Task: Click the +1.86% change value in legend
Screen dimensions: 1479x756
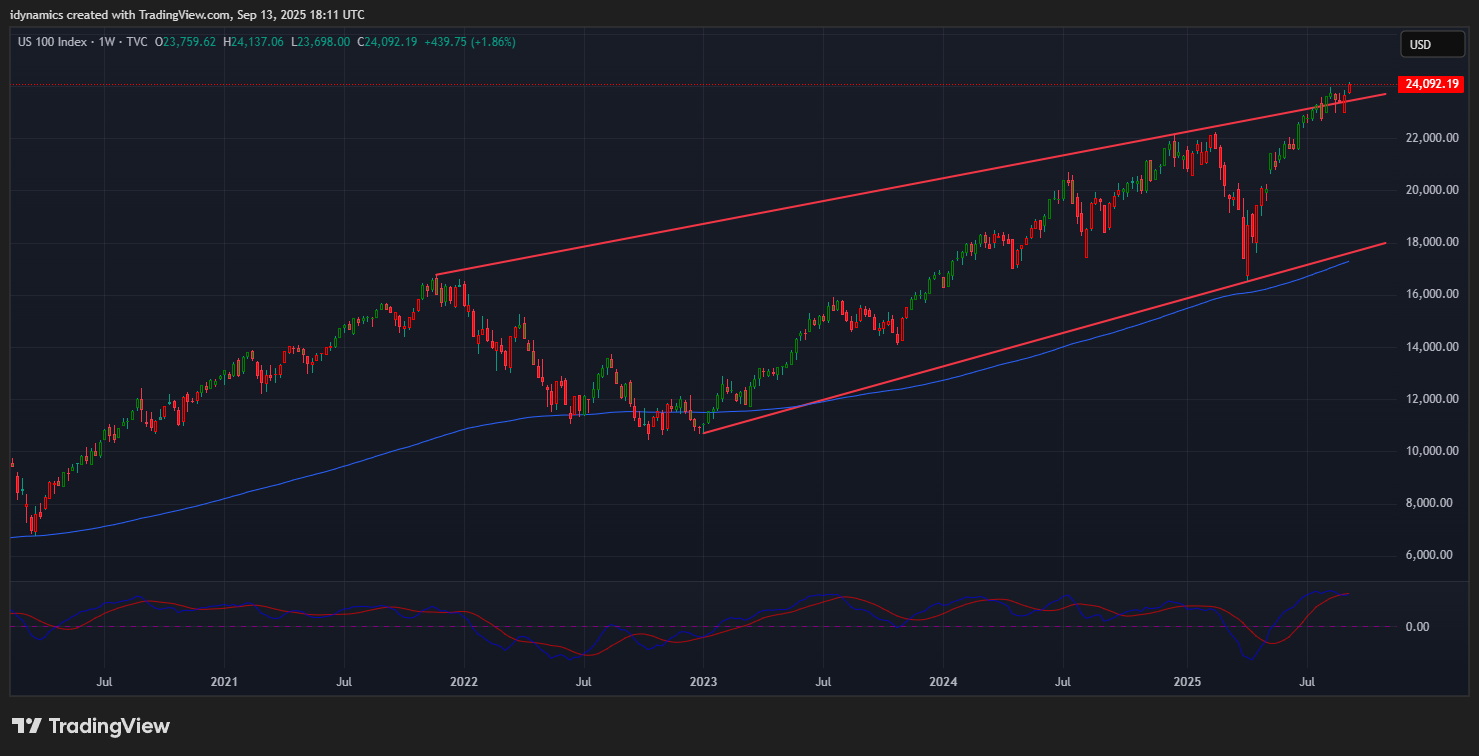Action: click(493, 42)
